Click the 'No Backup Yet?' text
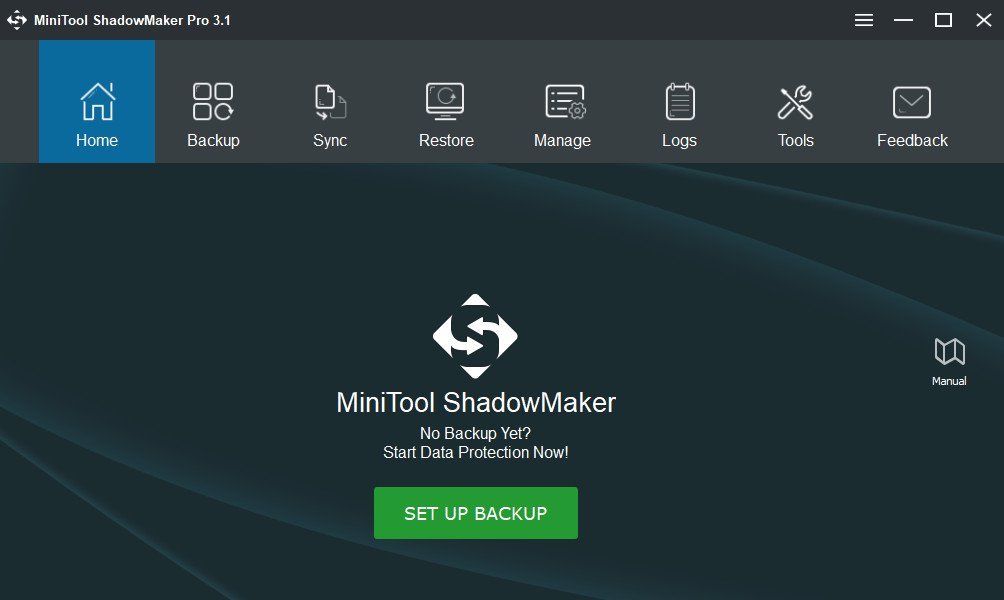1004x600 pixels. (x=475, y=434)
